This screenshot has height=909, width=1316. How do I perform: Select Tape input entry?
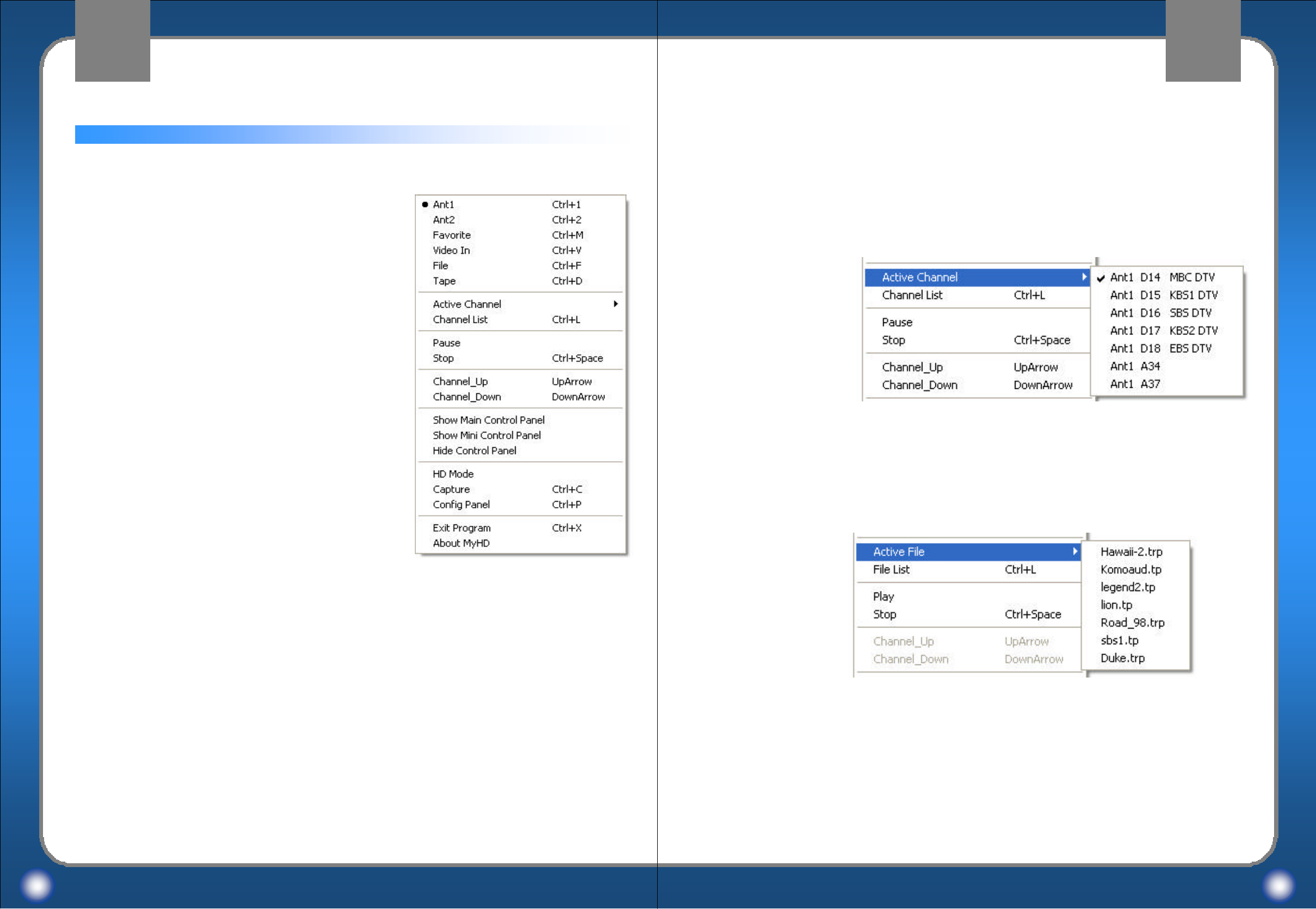444,282
